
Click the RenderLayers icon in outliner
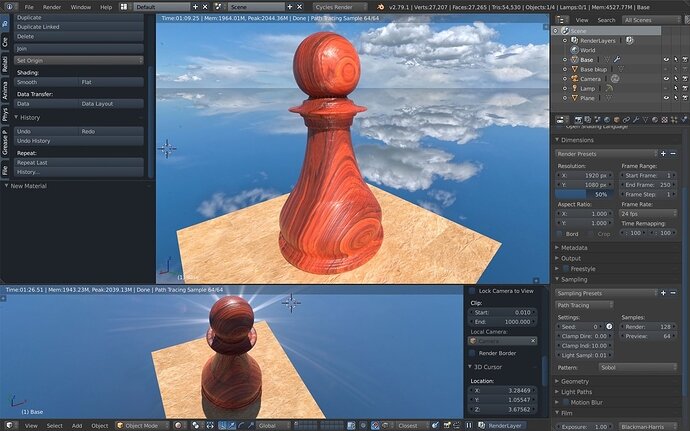tap(574, 40)
